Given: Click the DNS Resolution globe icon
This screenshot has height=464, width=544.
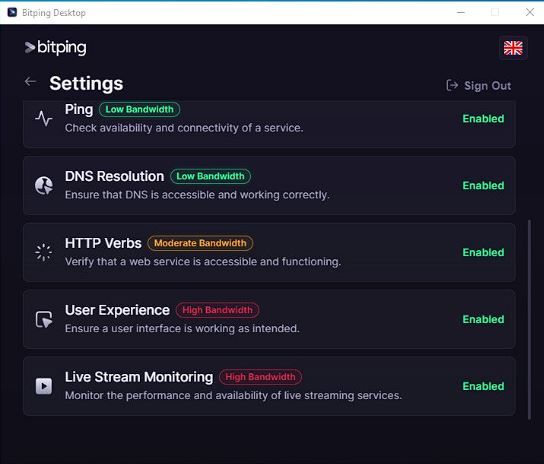Looking at the screenshot, I should point(44,185).
